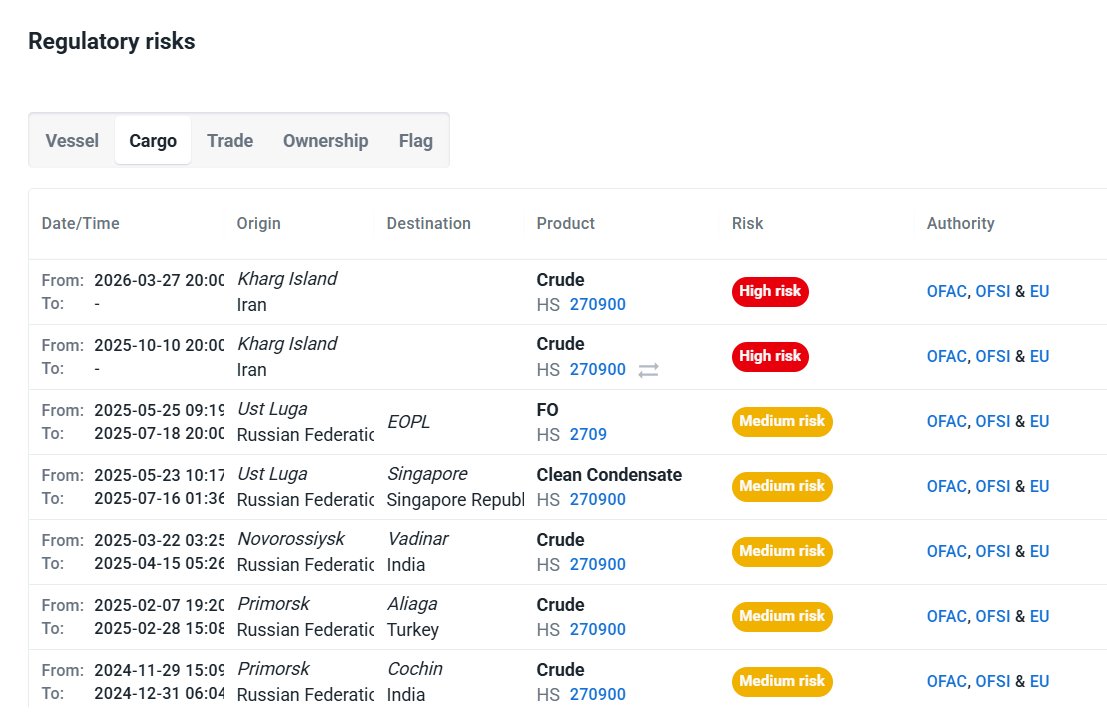Open the HS 2709 link for FO

588,434
